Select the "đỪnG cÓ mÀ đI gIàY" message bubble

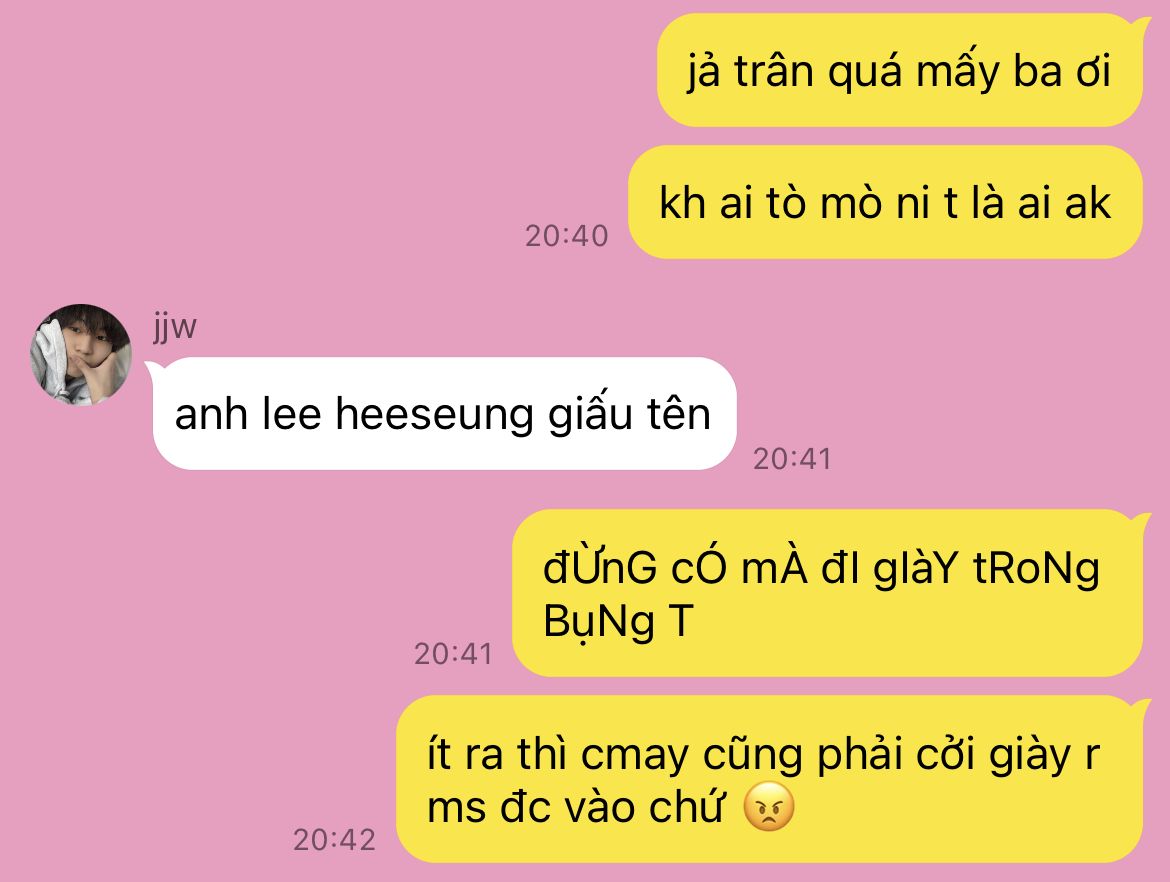point(828,593)
